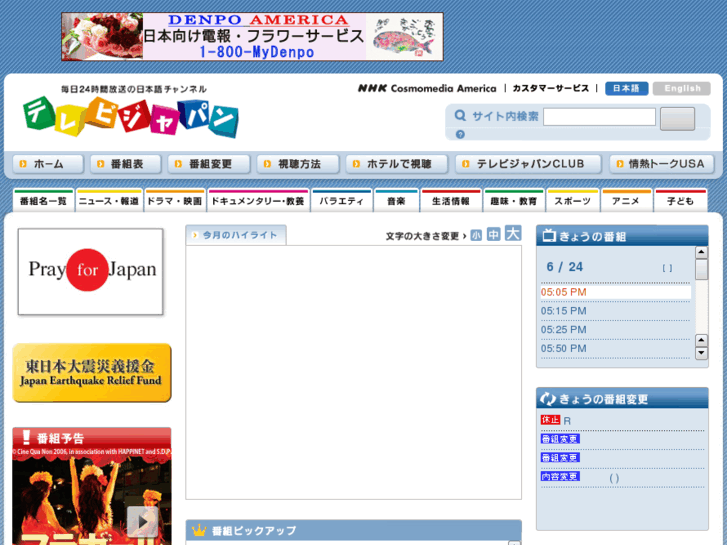
Task: Select the ドラマ・映画 category tab
Action: point(175,201)
